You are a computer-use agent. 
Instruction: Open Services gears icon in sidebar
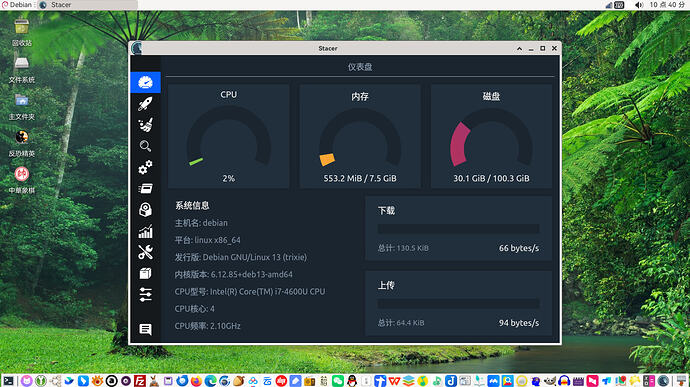point(145,167)
